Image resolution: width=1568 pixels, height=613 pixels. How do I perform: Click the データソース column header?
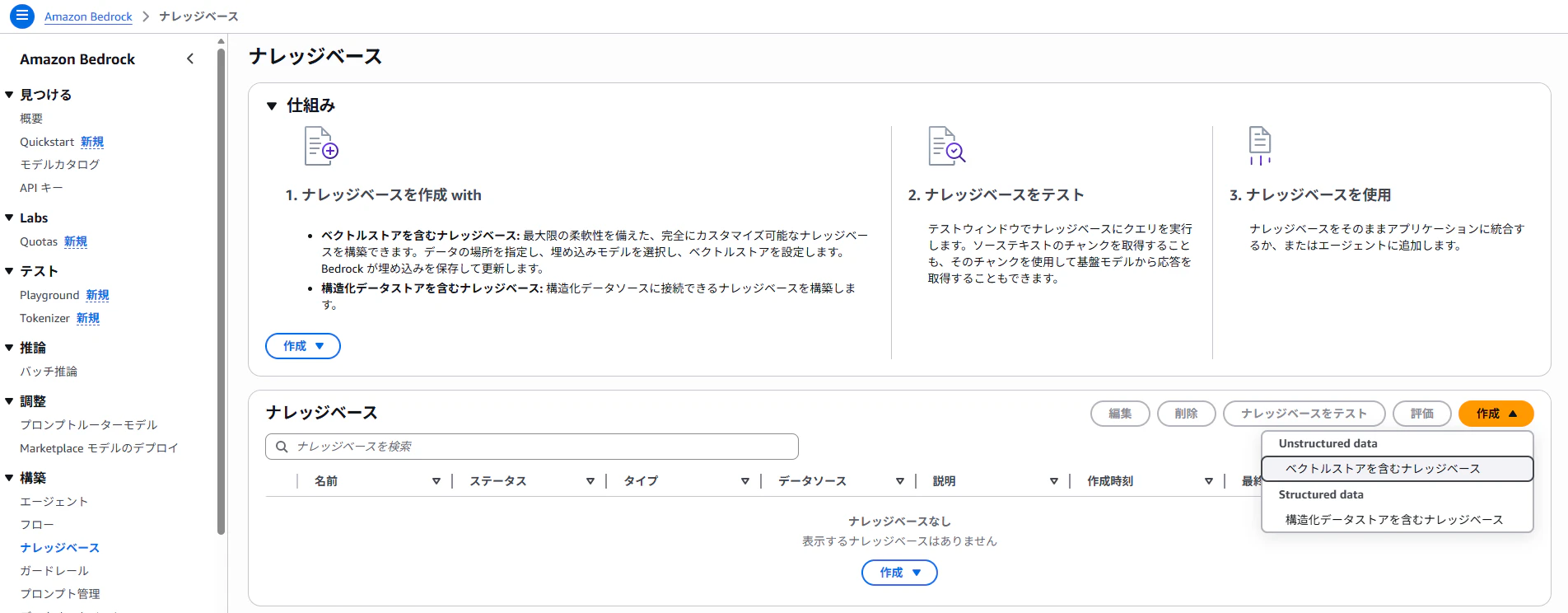[x=812, y=481]
